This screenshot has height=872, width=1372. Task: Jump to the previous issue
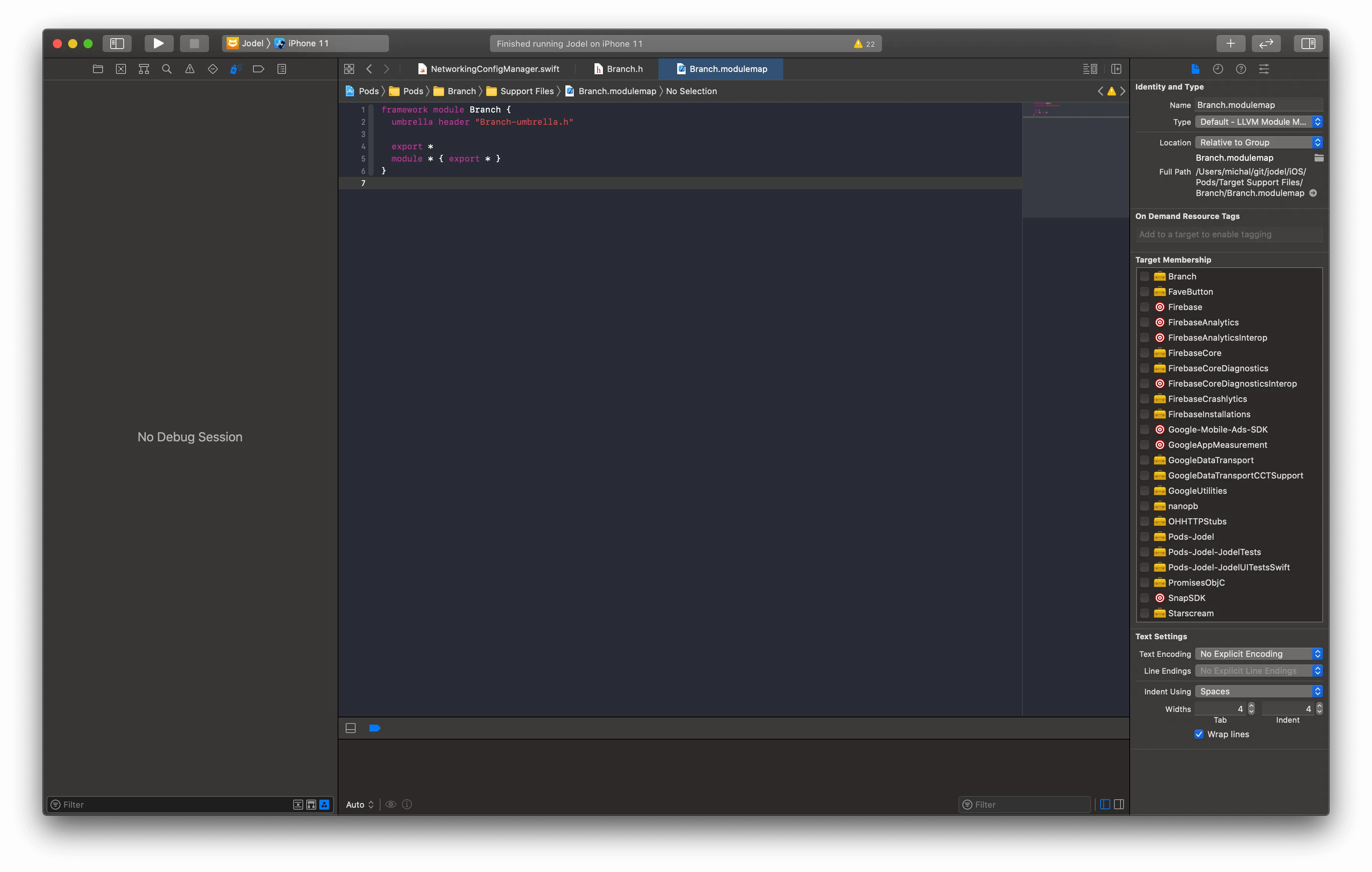(x=1100, y=91)
